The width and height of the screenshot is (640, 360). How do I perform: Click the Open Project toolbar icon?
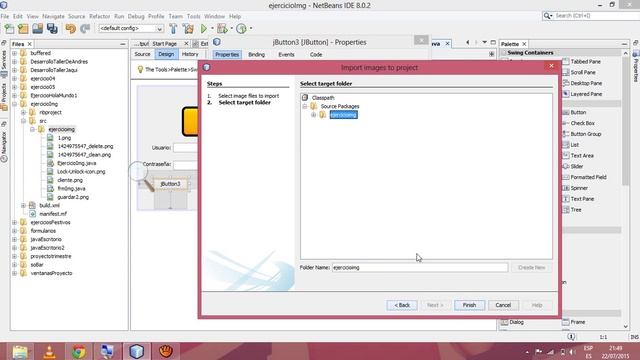pos(38,29)
